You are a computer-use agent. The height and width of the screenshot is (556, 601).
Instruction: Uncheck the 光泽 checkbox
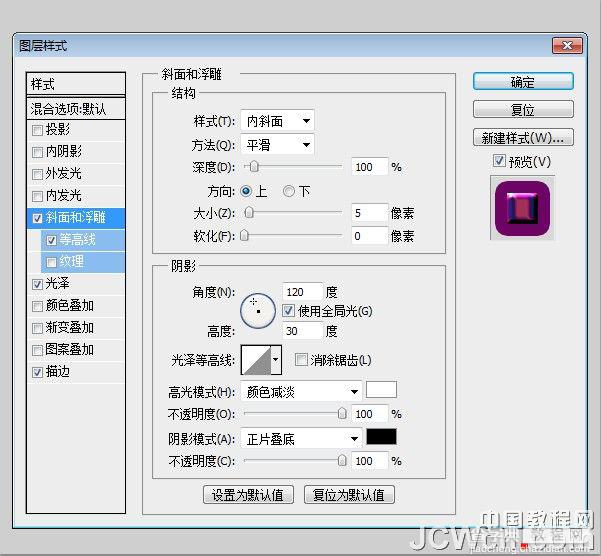[x=37, y=284]
